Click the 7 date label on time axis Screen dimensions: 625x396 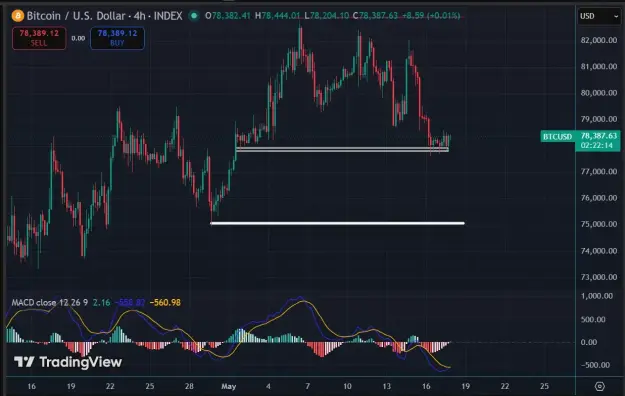pos(307,386)
